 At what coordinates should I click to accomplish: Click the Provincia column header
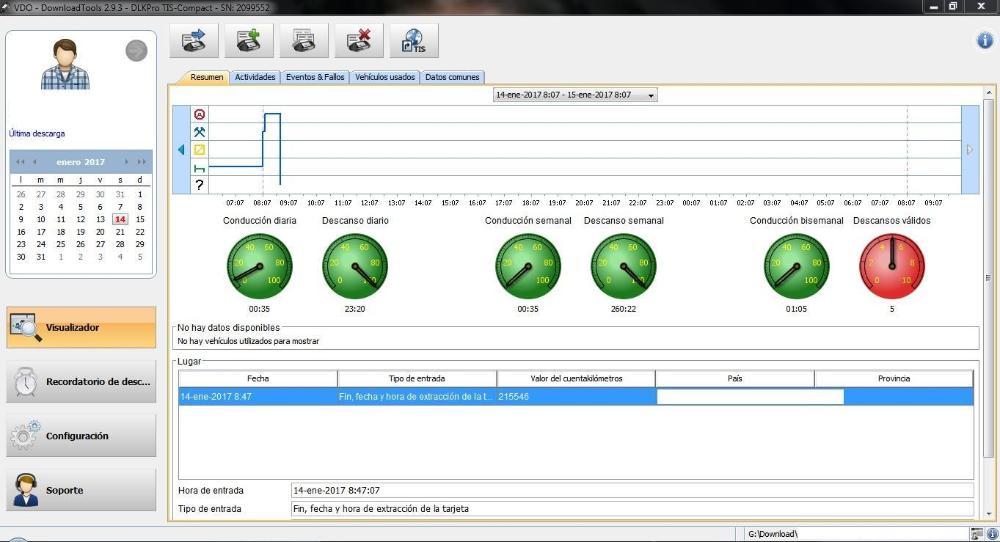click(x=893, y=379)
